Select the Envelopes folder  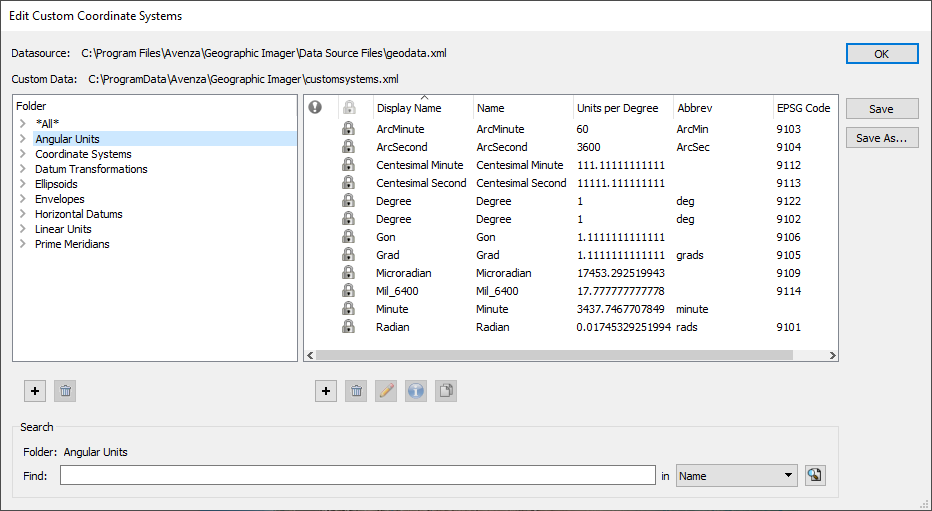coord(59,198)
